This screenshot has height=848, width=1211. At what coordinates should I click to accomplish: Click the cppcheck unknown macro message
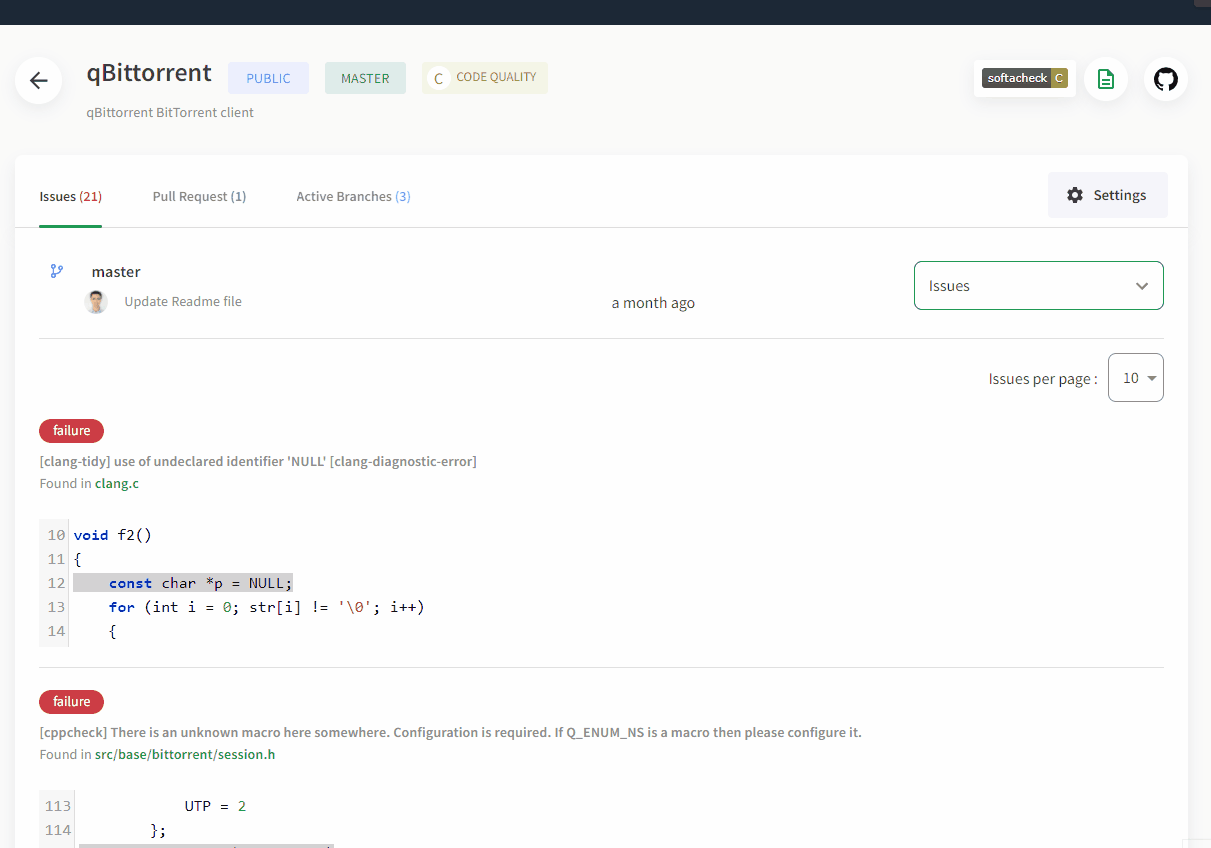[450, 732]
